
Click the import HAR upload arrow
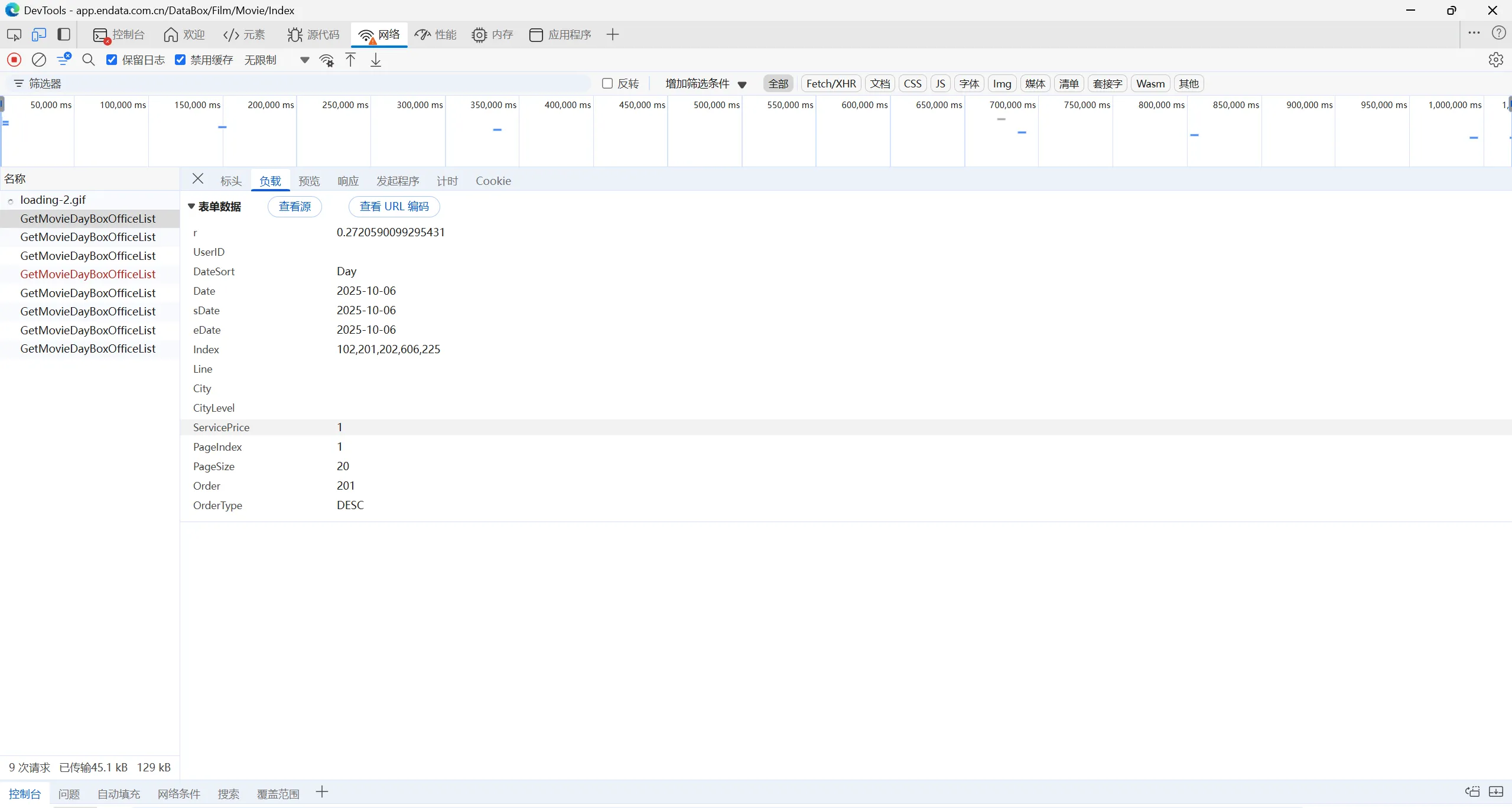[350, 60]
